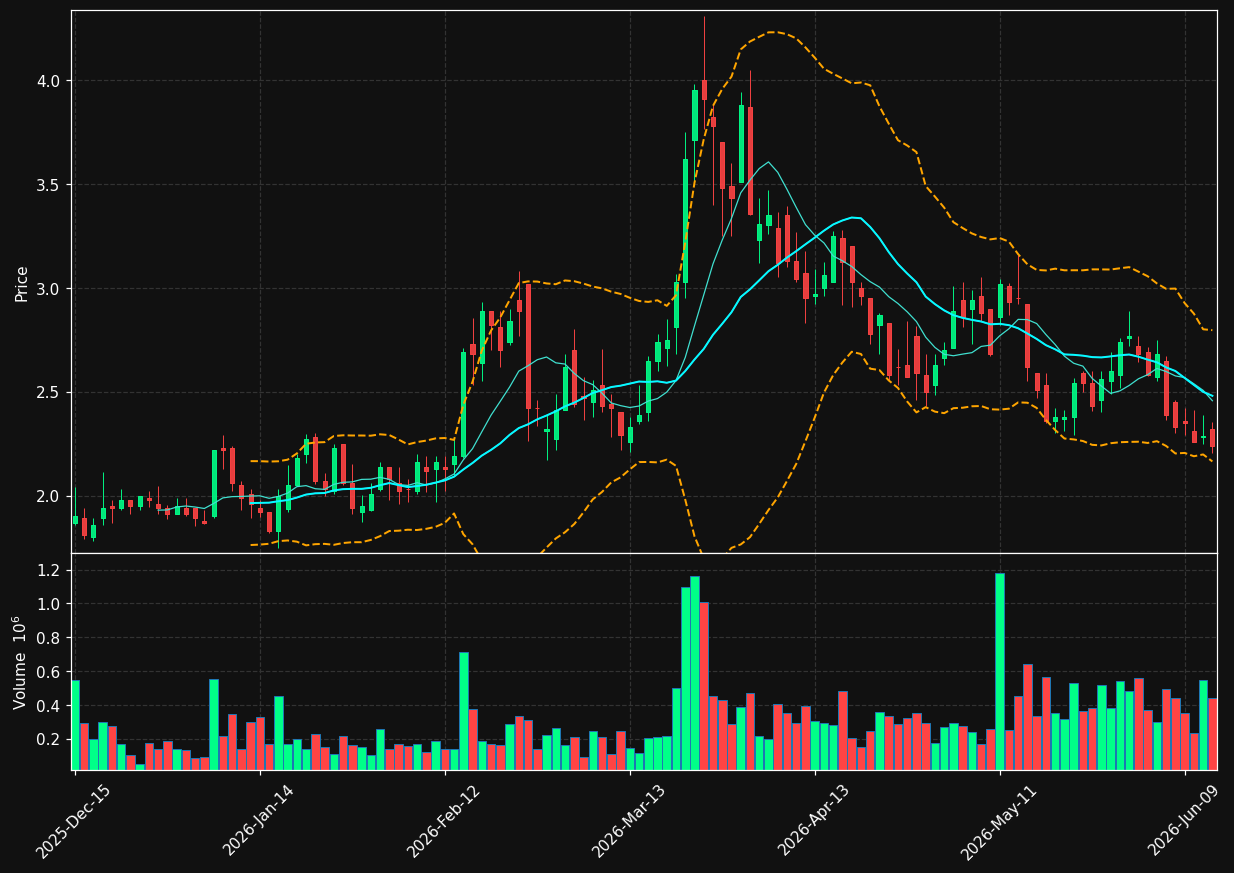Click the 0.8 volume tick label
Screen dimensions: 1234x873
pyautogui.click(x=50, y=638)
